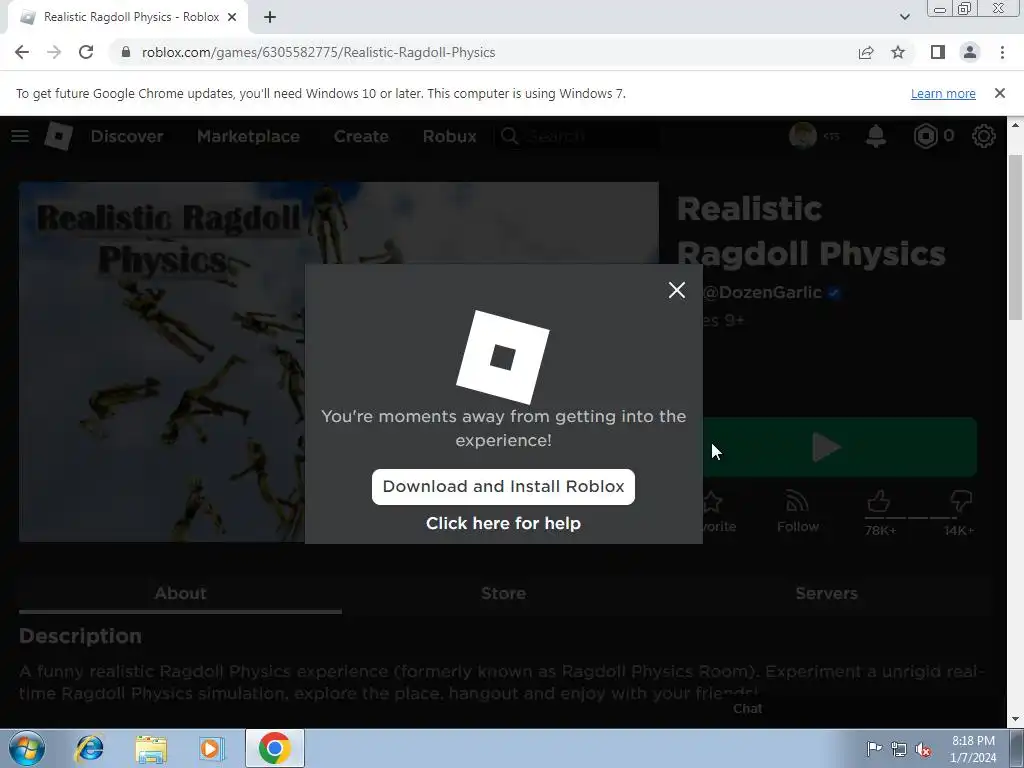Viewport: 1024px width, 768px height.
Task: Open Create in Roblox navbar
Action: (361, 136)
